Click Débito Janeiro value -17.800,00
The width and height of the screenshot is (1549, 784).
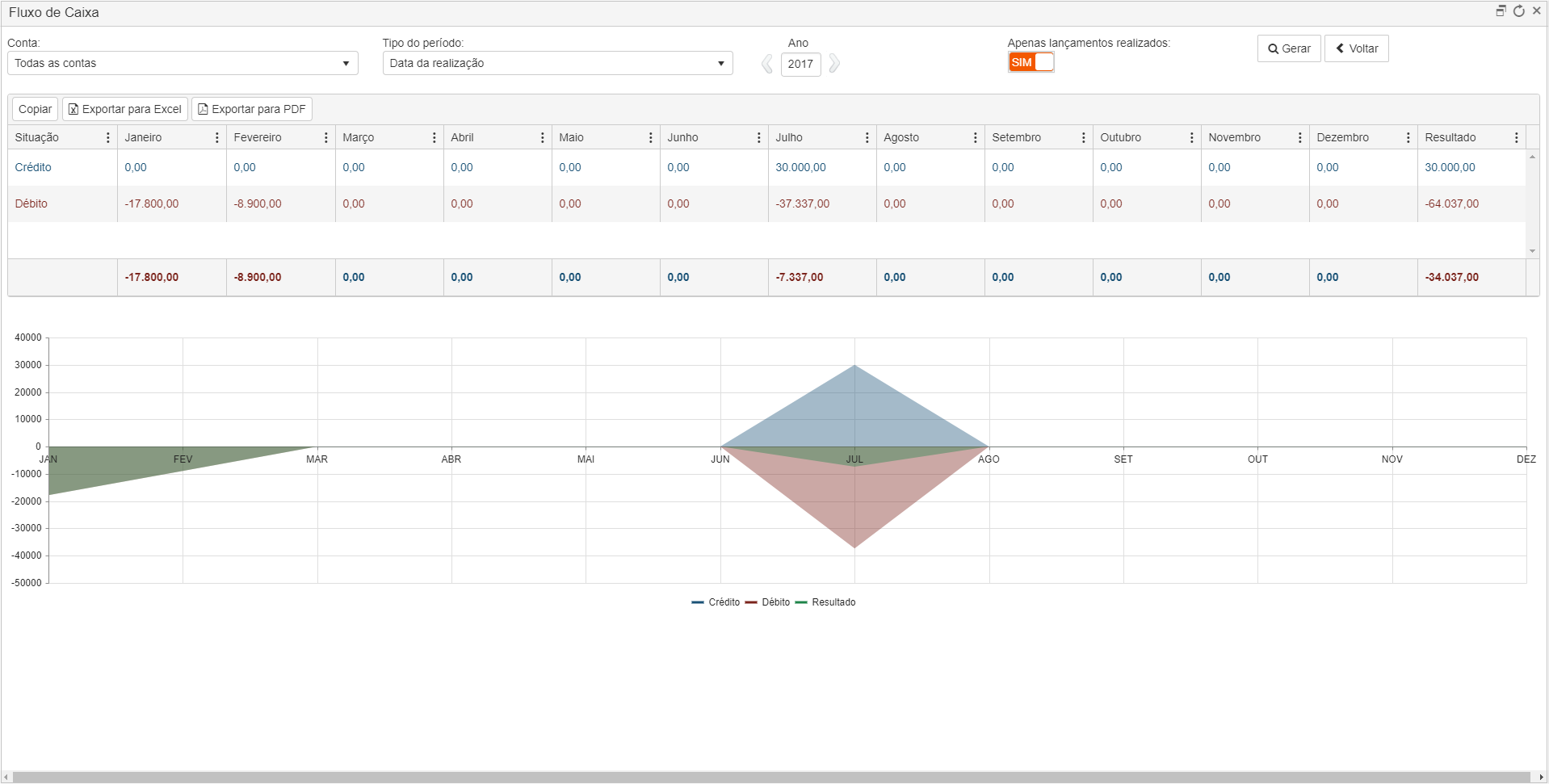(152, 204)
